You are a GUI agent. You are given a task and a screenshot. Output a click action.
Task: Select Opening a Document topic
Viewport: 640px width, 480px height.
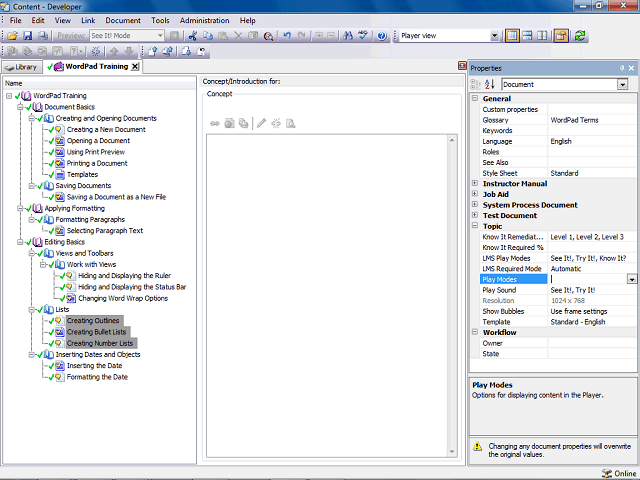[x=98, y=140]
